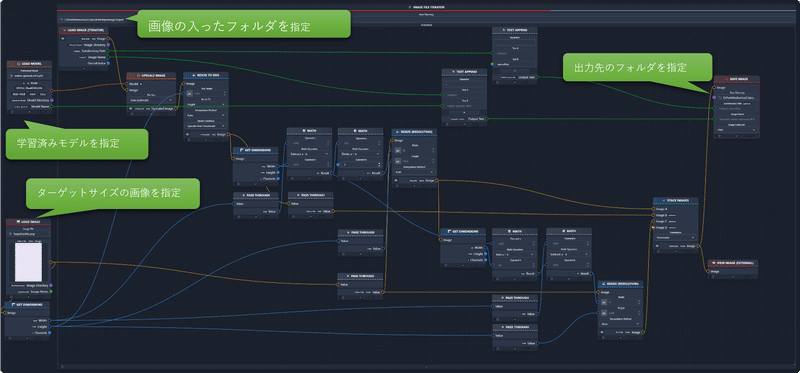This screenshot has width=800, height=373.
Task: Click the TargetSizePic.png image file field
Action: tap(29, 234)
